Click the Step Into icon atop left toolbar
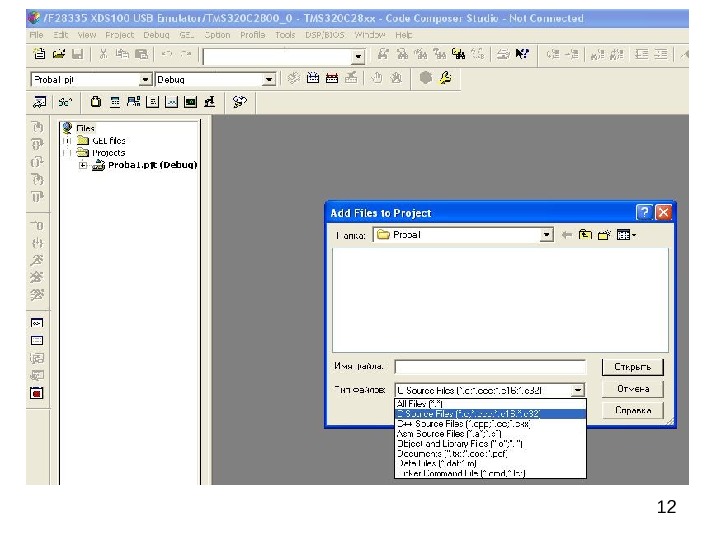Screen dimensions: 720x540 click(x=37, y=126)
